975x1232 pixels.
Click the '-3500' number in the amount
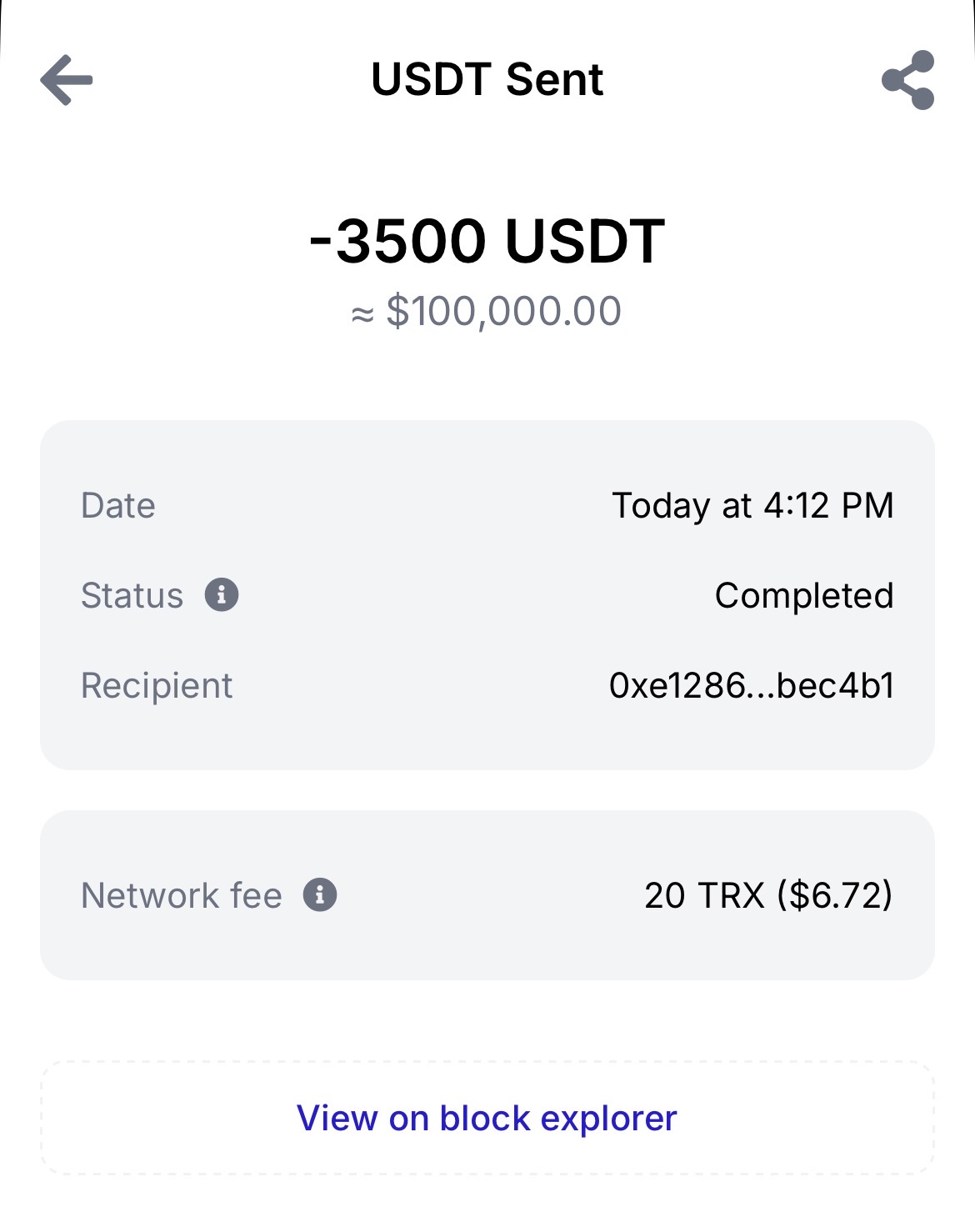(x=397, y=242)
